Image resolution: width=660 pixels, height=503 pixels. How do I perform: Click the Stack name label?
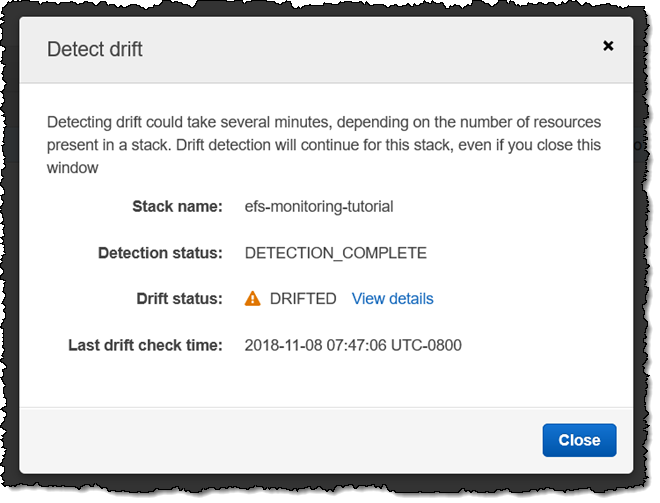177,207
